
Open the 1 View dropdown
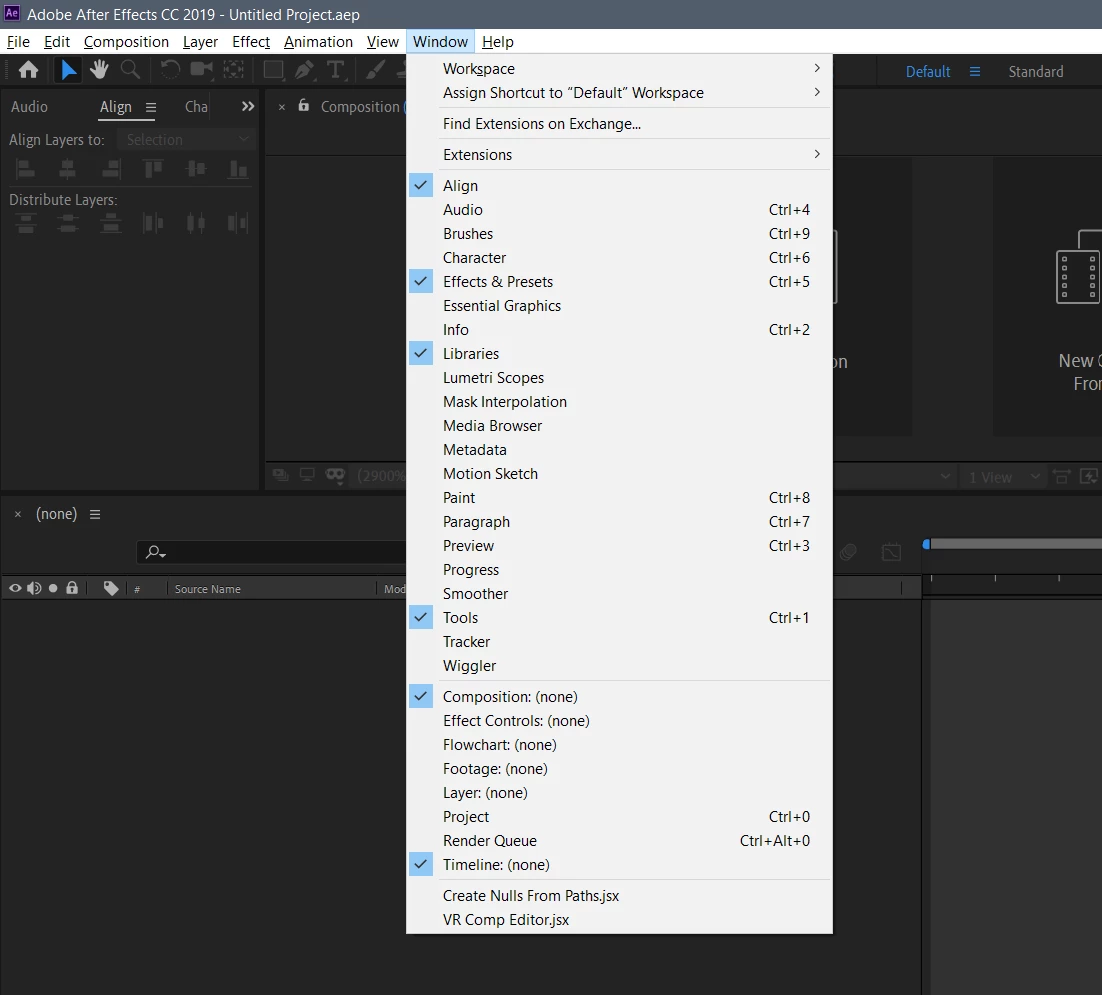click(1003, 477)
